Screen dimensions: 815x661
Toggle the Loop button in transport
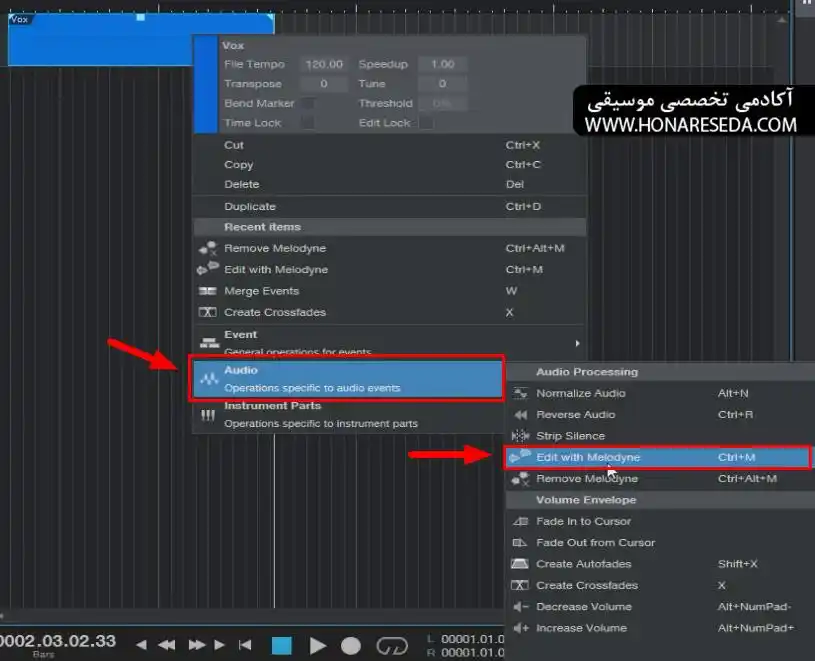coord(392,646)
